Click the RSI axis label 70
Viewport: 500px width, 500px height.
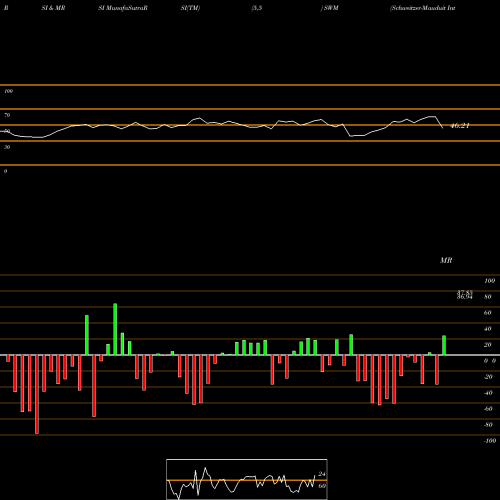(7, 115)
